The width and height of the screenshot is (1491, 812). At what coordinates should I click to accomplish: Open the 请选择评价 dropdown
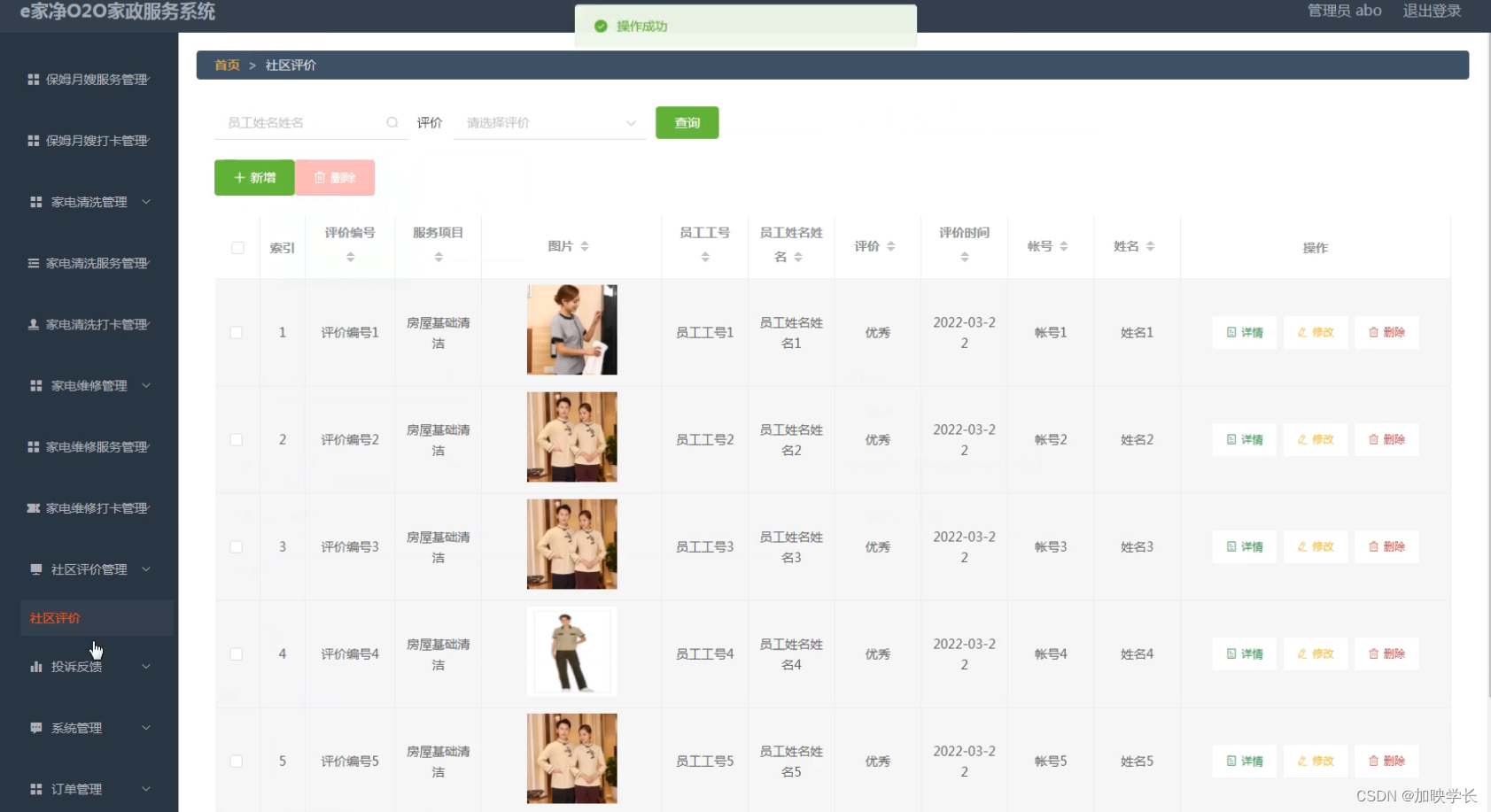[549, 122]
